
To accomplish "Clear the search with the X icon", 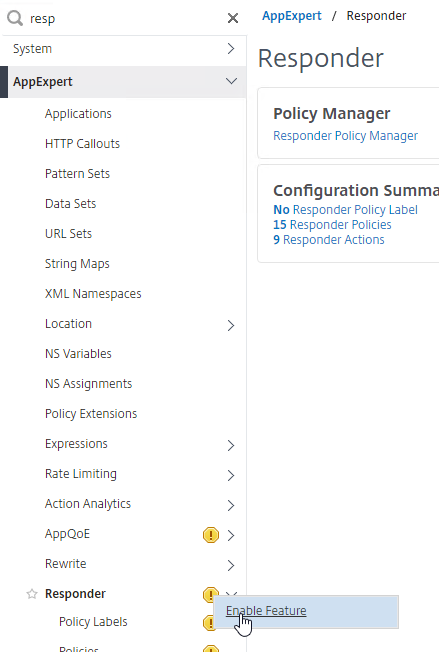I will click(233, 18).
